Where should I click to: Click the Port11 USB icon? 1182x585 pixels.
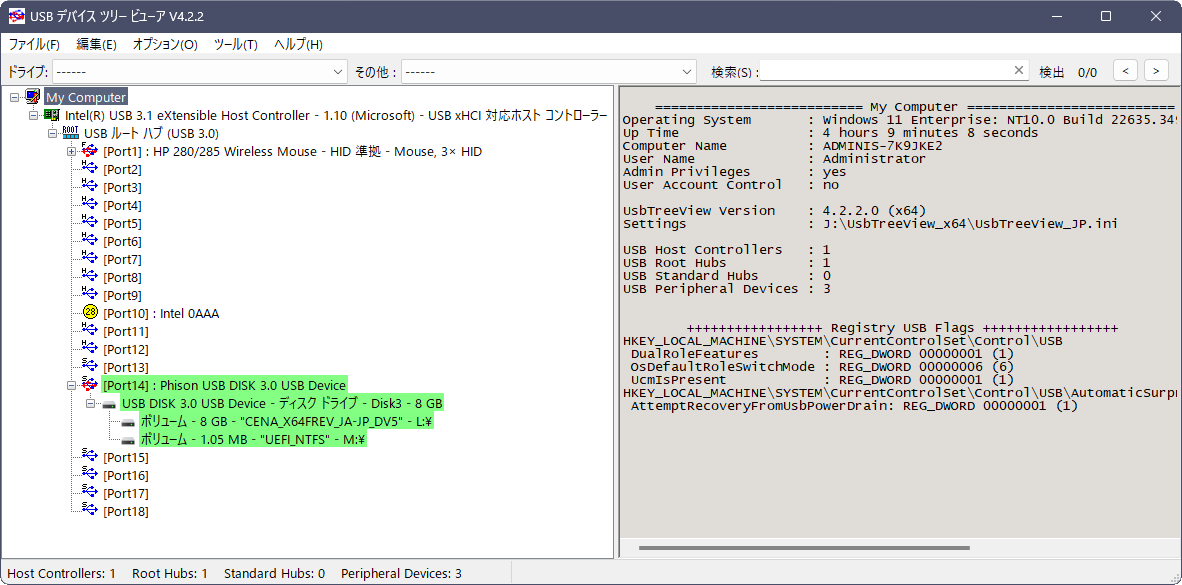click(x=90, y=331)
